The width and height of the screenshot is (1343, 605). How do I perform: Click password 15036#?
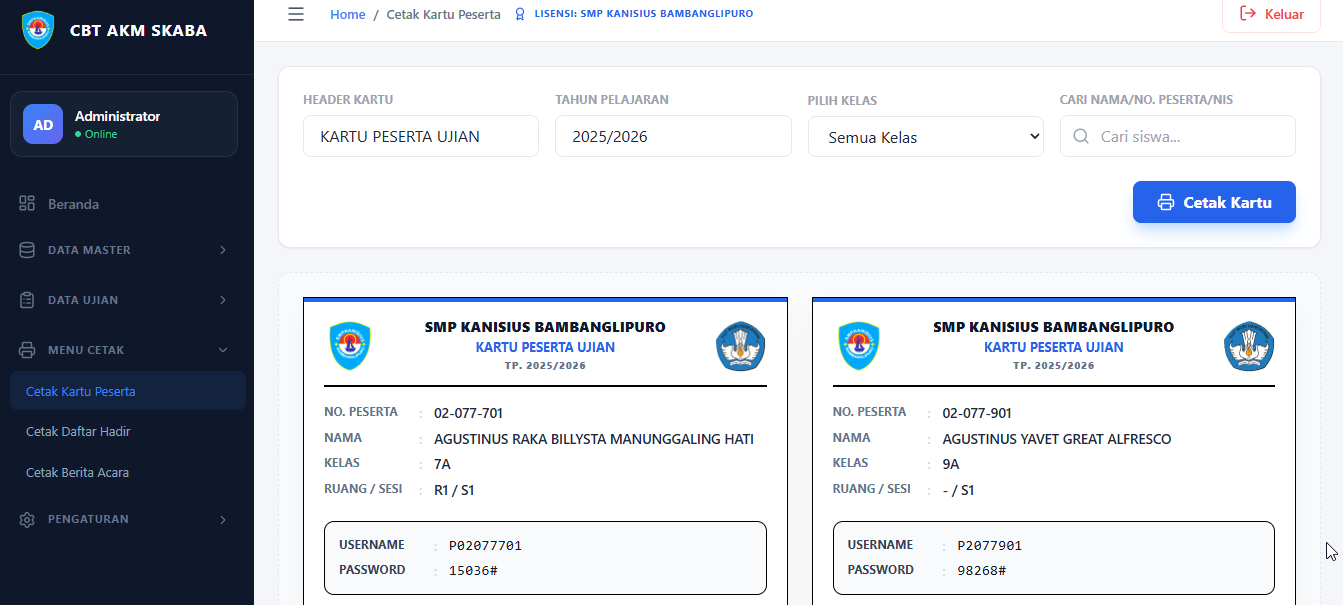[x=473, y=570]
